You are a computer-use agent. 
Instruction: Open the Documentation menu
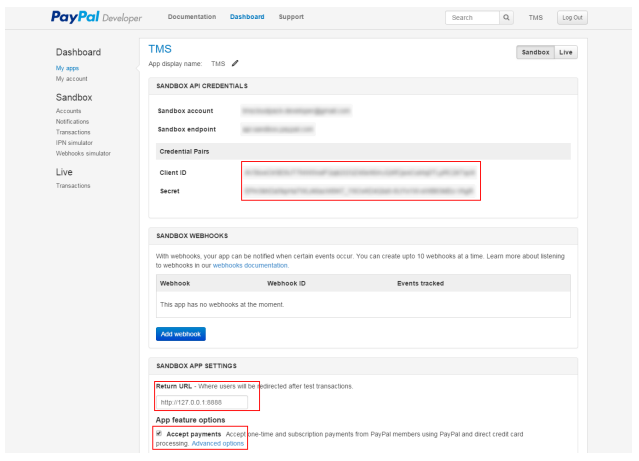(x=192, y=18)
